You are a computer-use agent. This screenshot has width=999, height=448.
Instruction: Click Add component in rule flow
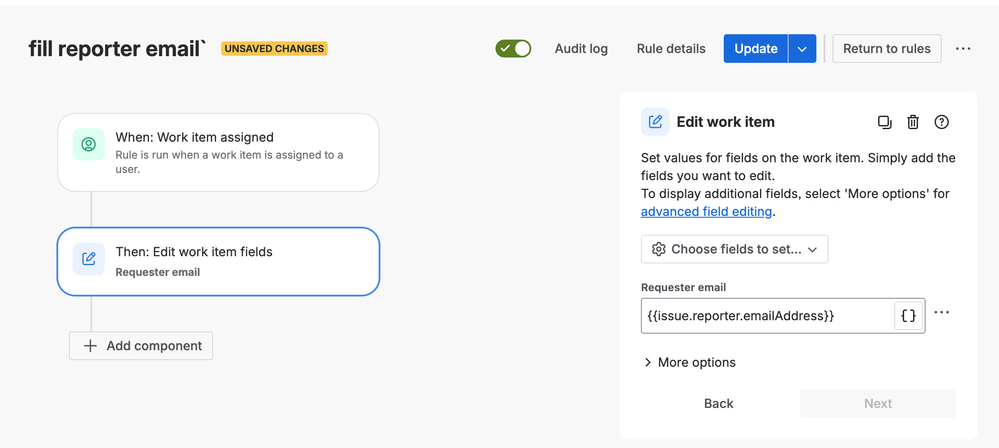(x=141, y=346)
